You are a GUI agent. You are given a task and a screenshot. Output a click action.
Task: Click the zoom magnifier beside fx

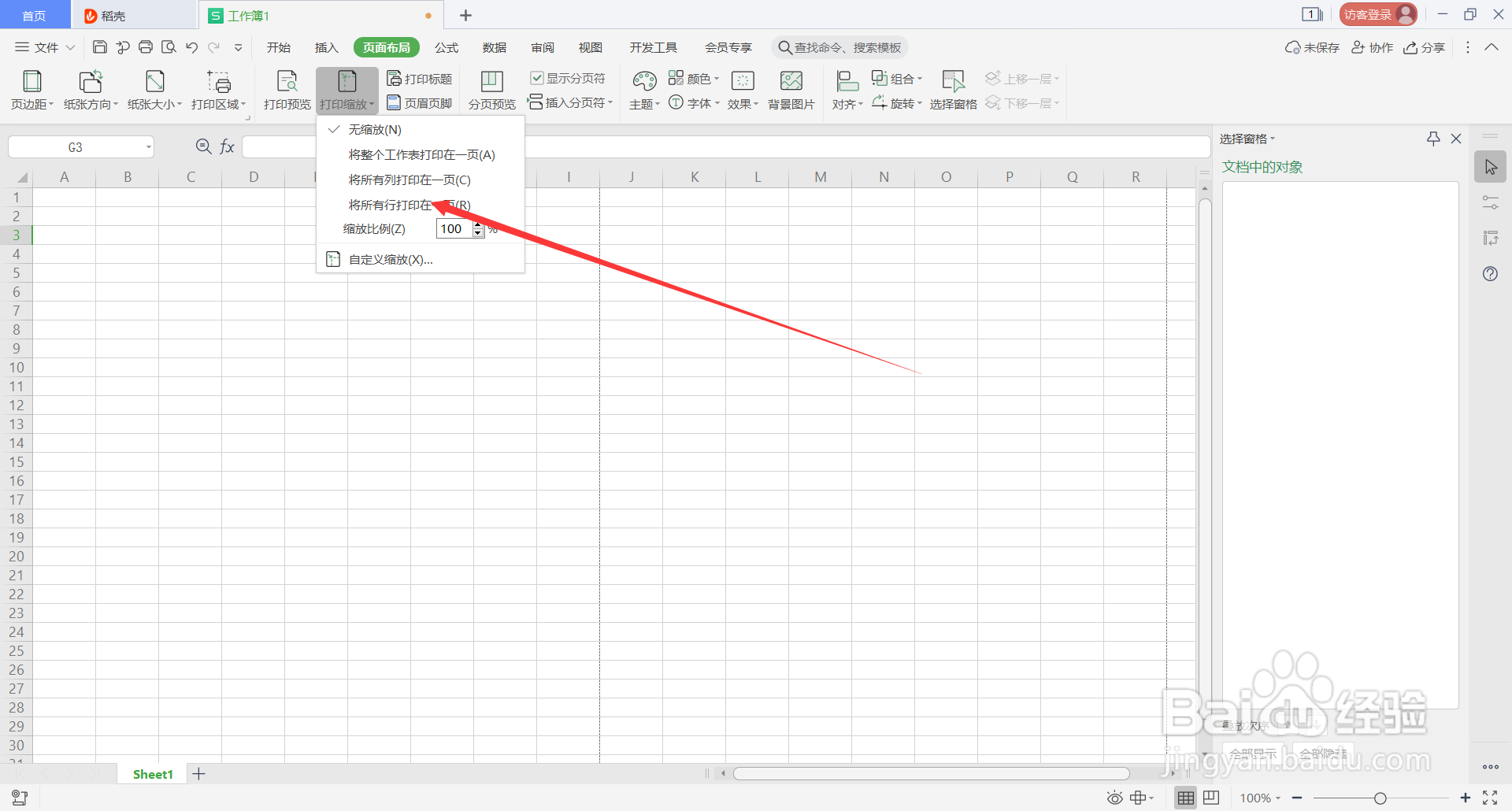(203, 146)
